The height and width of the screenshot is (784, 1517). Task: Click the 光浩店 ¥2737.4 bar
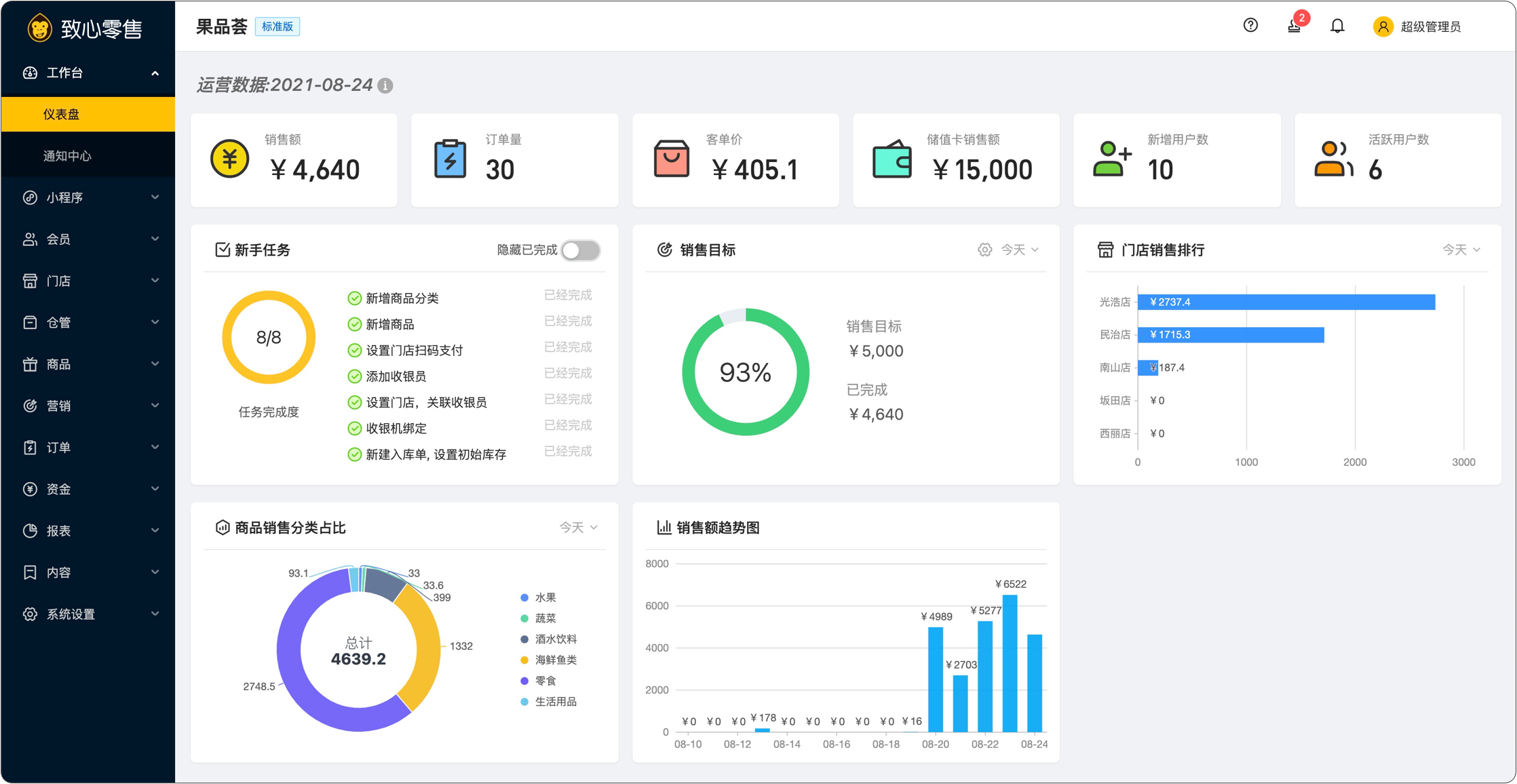tap(1286, 302)
